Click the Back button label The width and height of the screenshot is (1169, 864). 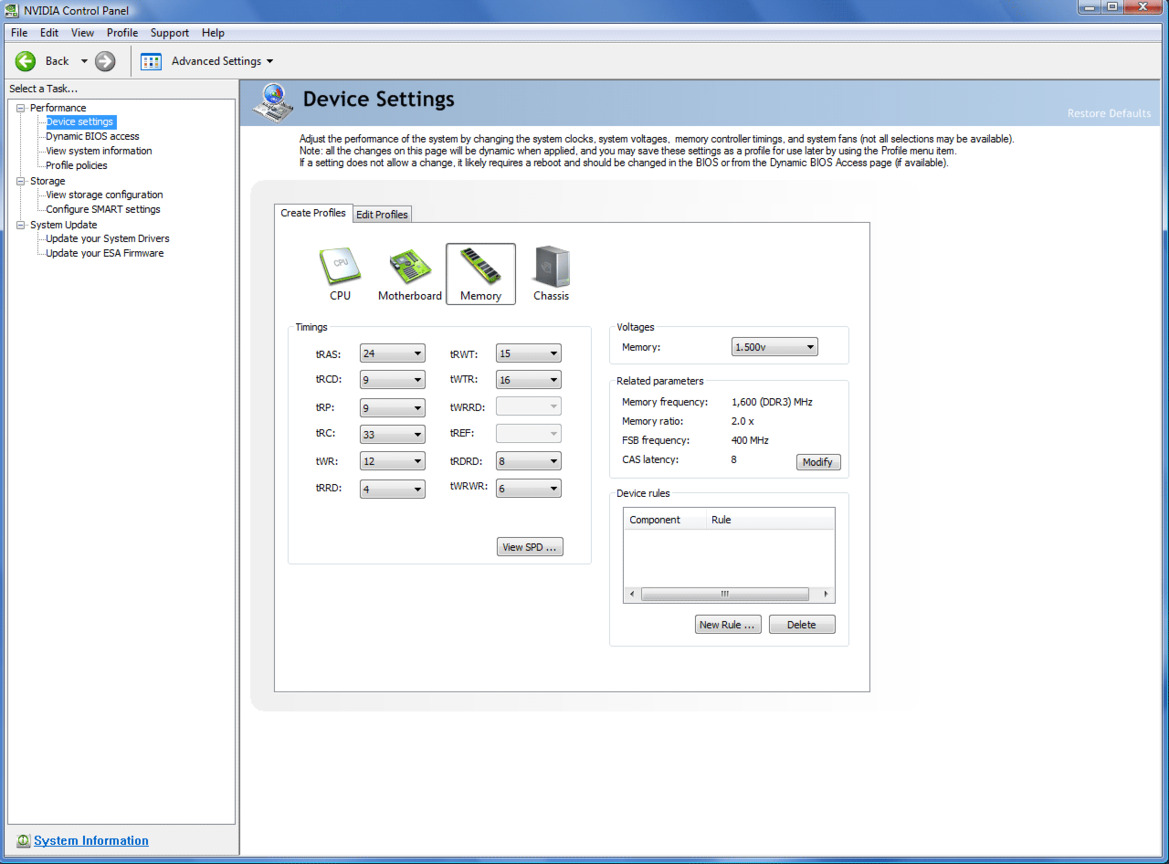click(57, 61)
